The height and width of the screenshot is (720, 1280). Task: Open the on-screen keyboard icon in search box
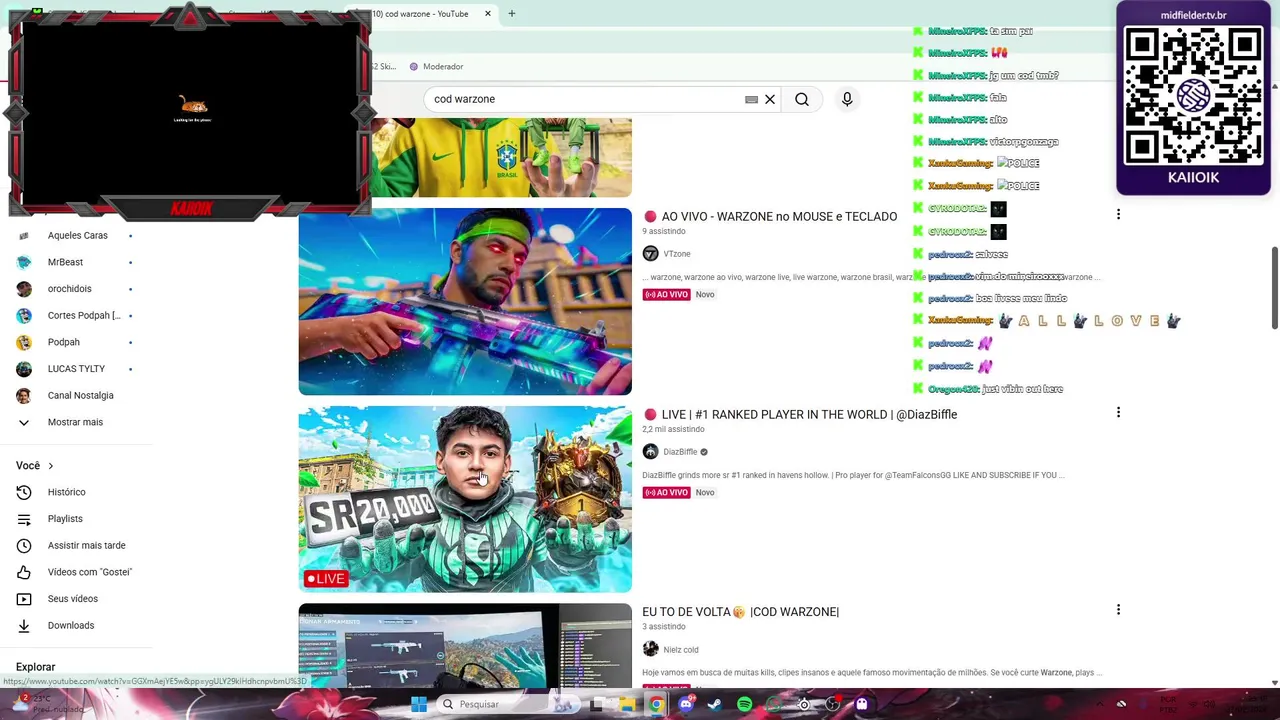[x=751, y=99]
